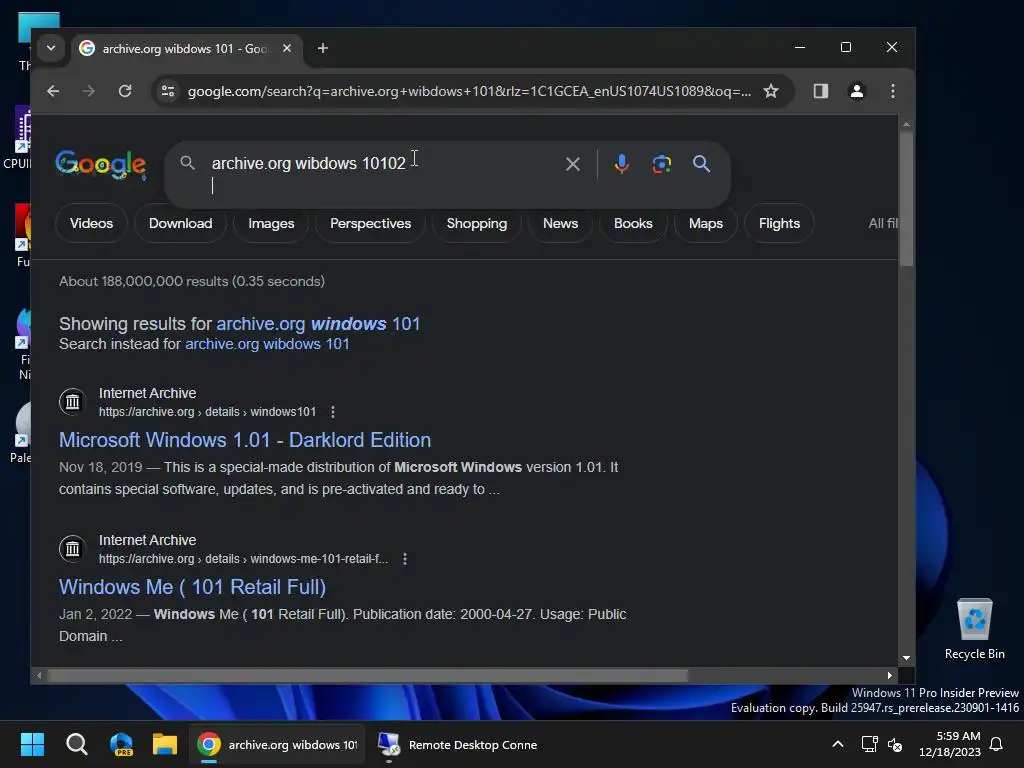Open corrected search archive.org windows 101 link
The width and height of the screenshot is (1024, 768).
pyautogui.click(x=318, y=324)
